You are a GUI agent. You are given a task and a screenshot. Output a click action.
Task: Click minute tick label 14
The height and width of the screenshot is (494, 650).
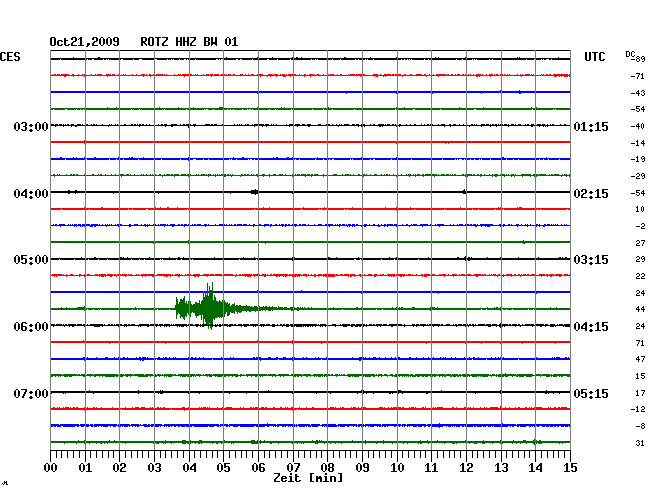click(535, 468)
